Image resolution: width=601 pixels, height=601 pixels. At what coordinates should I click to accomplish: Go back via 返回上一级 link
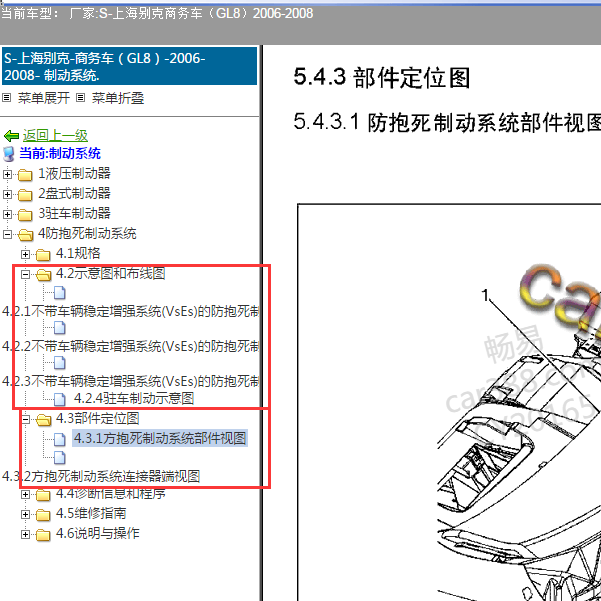click(55, 135)
